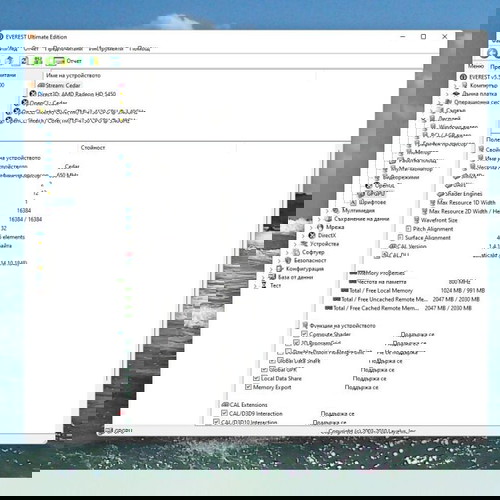500x500 pixels.
Task: Click the Stream: Cedar device entry
Action: [59, 85]
